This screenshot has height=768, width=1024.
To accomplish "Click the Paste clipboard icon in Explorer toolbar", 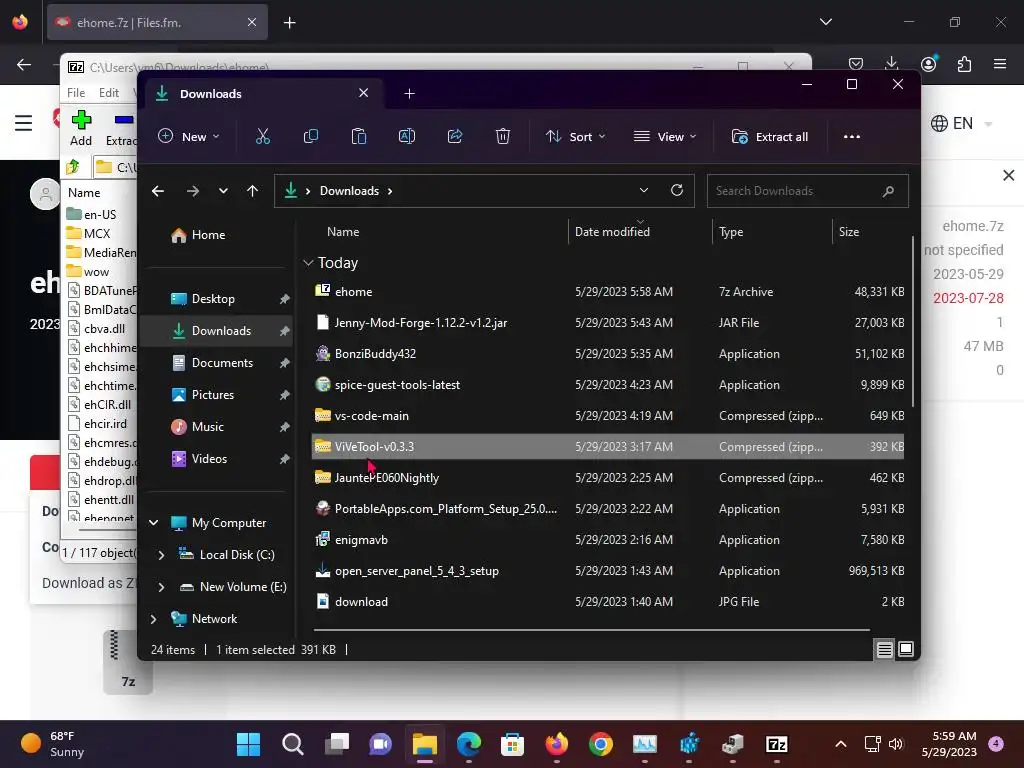I will tap(359, 136).
